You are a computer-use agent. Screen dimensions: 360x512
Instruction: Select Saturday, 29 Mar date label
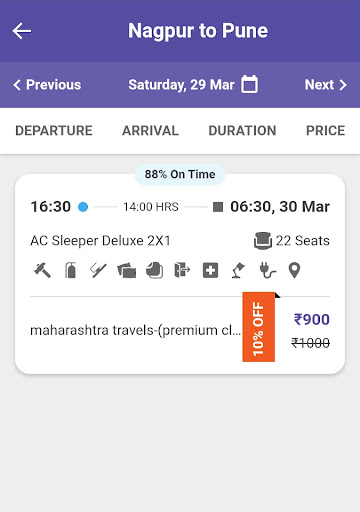(181, 85)
